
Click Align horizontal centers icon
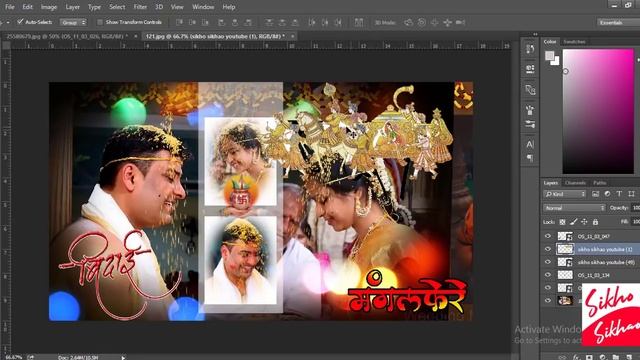coord(235,22)
